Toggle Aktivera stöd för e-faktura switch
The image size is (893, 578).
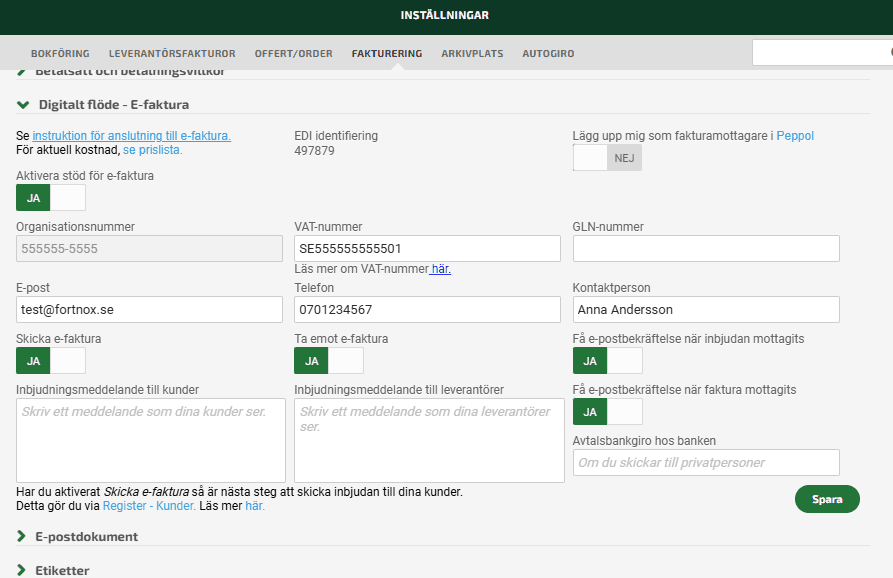[51, 198]
